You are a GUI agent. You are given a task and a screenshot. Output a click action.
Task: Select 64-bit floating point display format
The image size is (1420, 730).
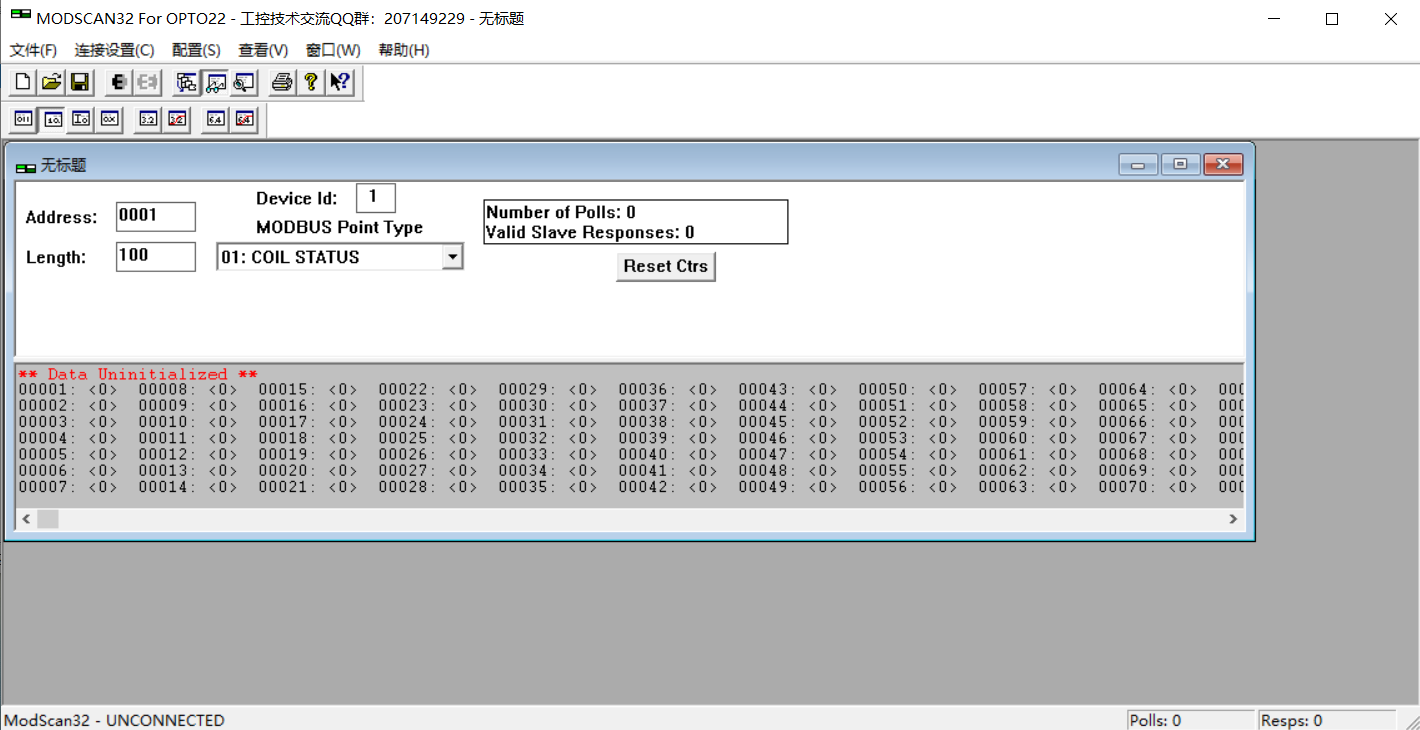(x=214, y=119)
